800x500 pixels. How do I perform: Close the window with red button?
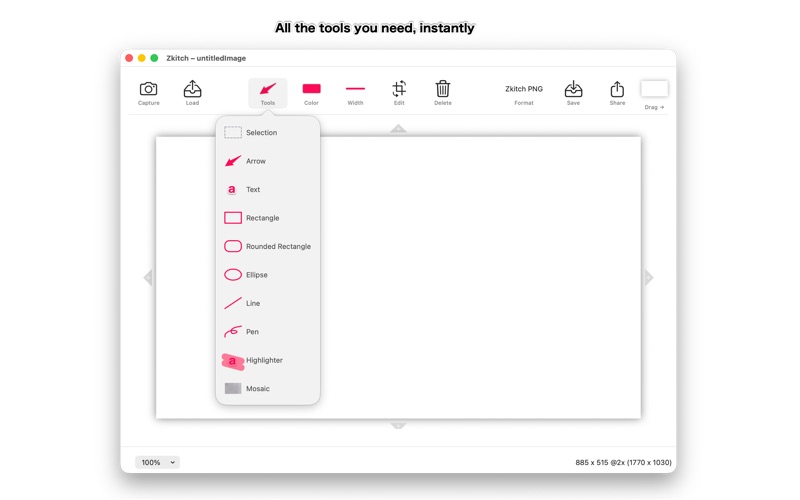pos(129,58)
